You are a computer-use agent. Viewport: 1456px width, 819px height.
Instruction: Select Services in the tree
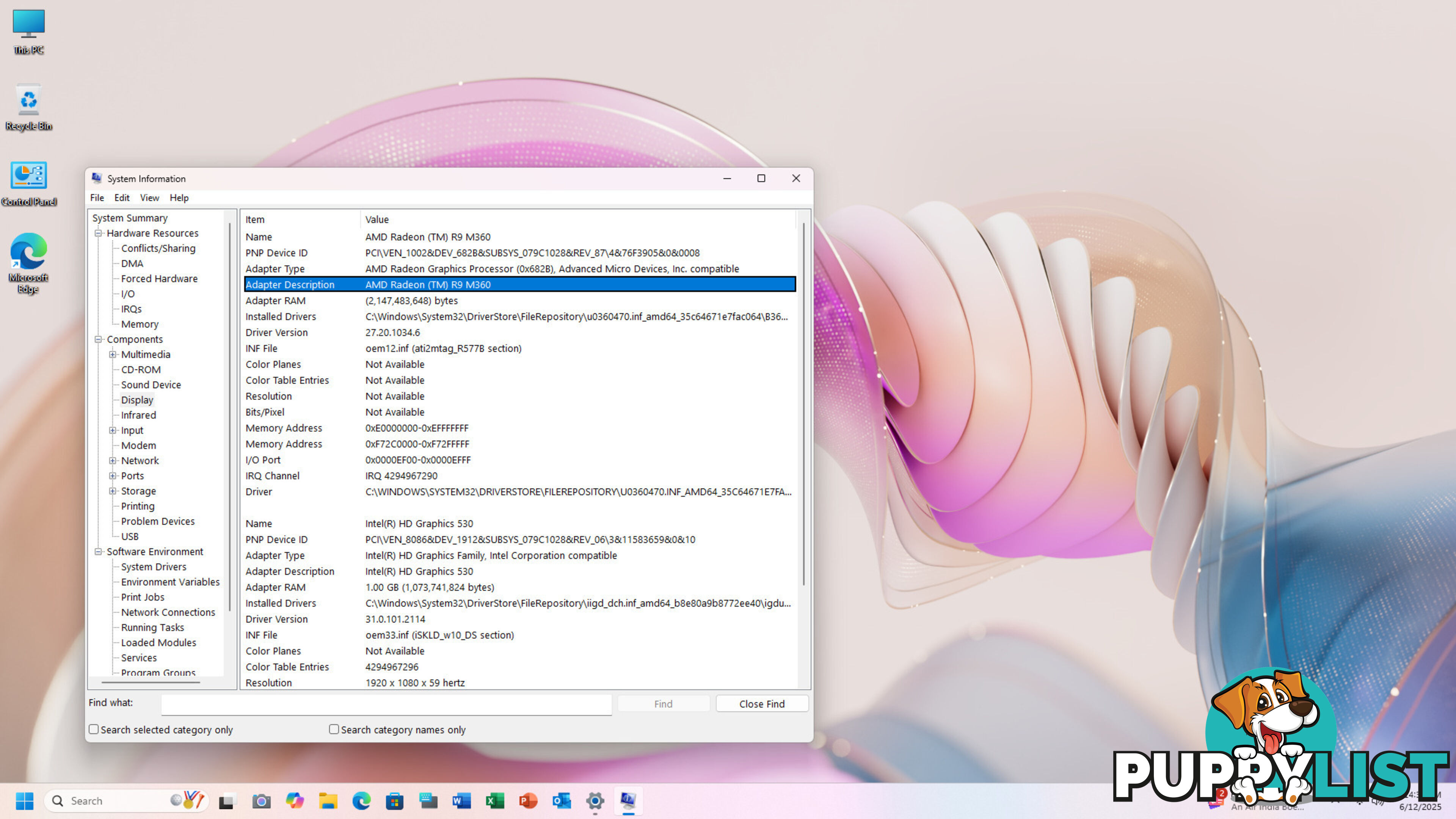[x=139, y=658]
